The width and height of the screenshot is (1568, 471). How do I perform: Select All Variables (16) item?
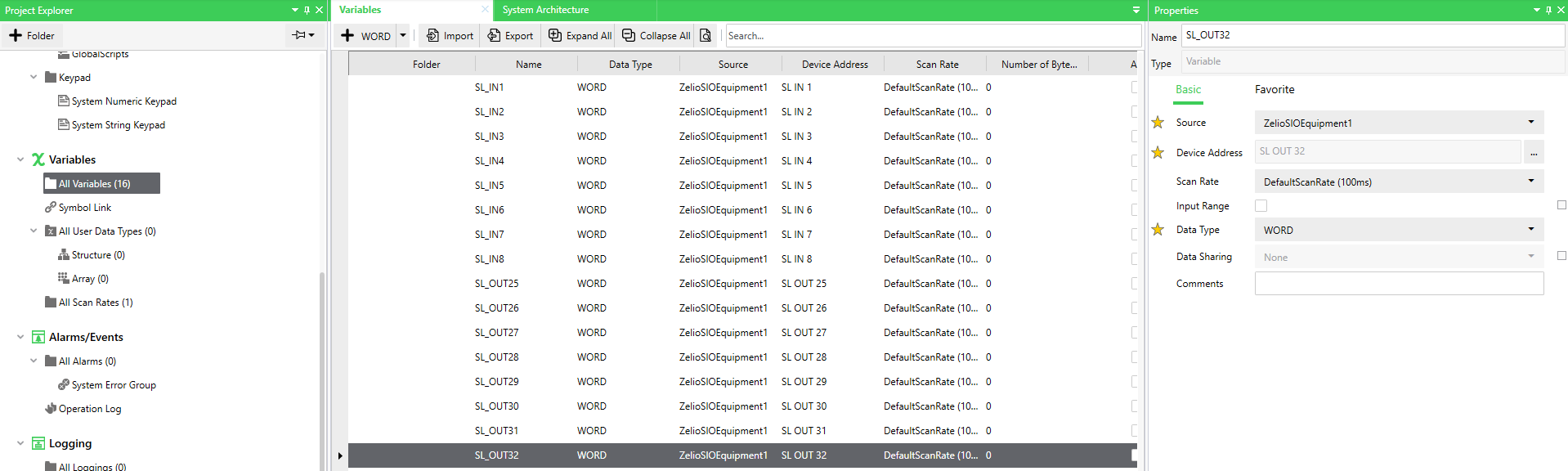point(101,183)
